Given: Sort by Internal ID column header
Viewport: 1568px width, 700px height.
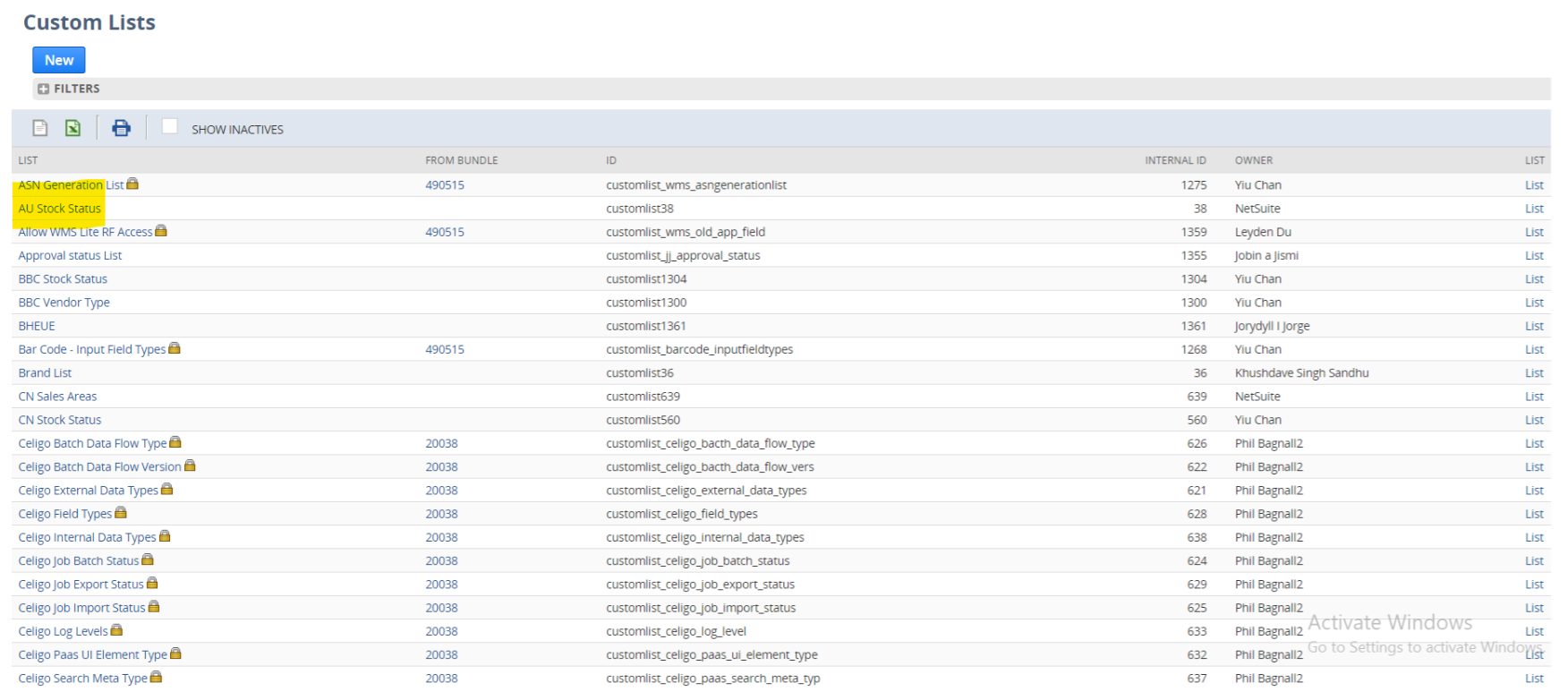Looking at the screenshot, I should (x=1175, y=160).
